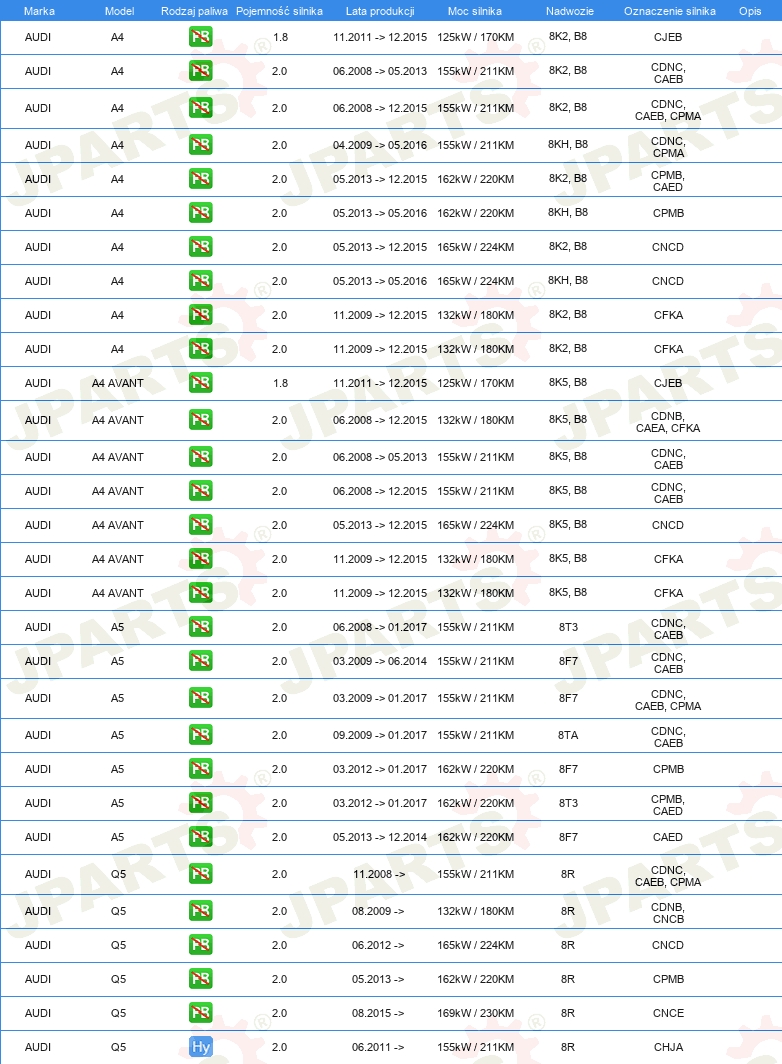Click the fuel icon in the A5 8F7 CPMB row
The height and width of the screenshot is (1064, 782).
[200, 769]
